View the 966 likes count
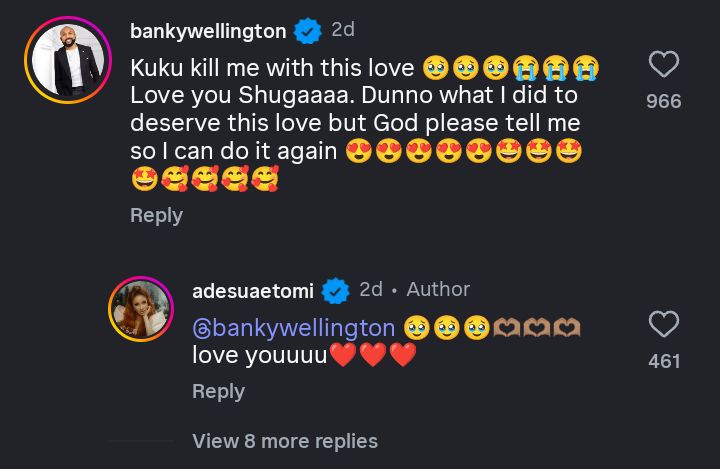Viewport: 720px width, 469px height. click(x=664, y=101)
